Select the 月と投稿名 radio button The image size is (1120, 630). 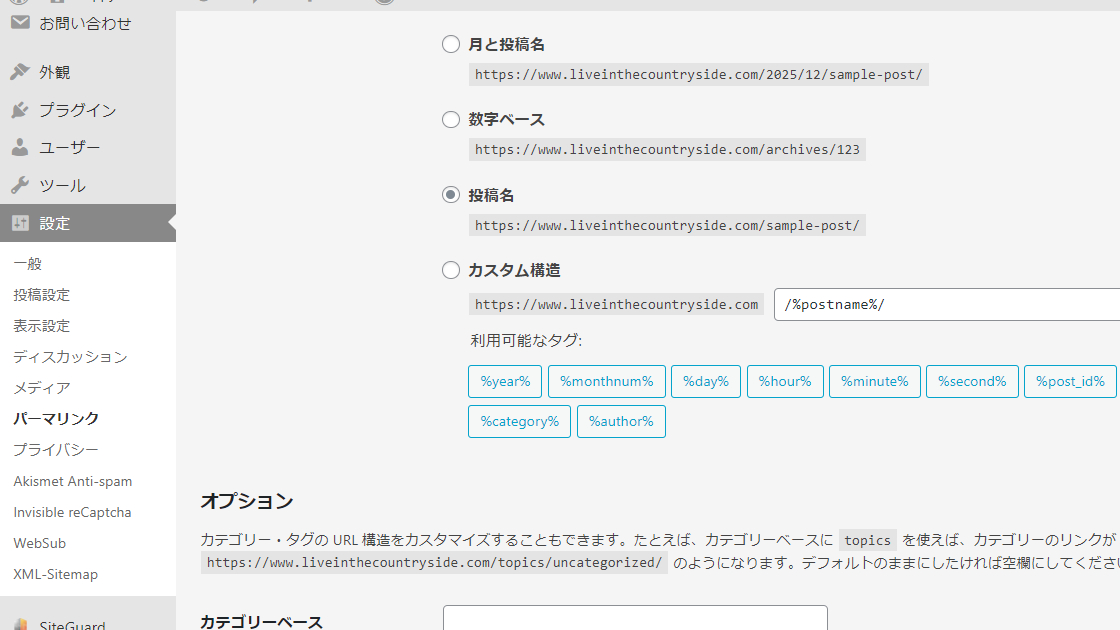pyautogui.click(x=451, y=44)
